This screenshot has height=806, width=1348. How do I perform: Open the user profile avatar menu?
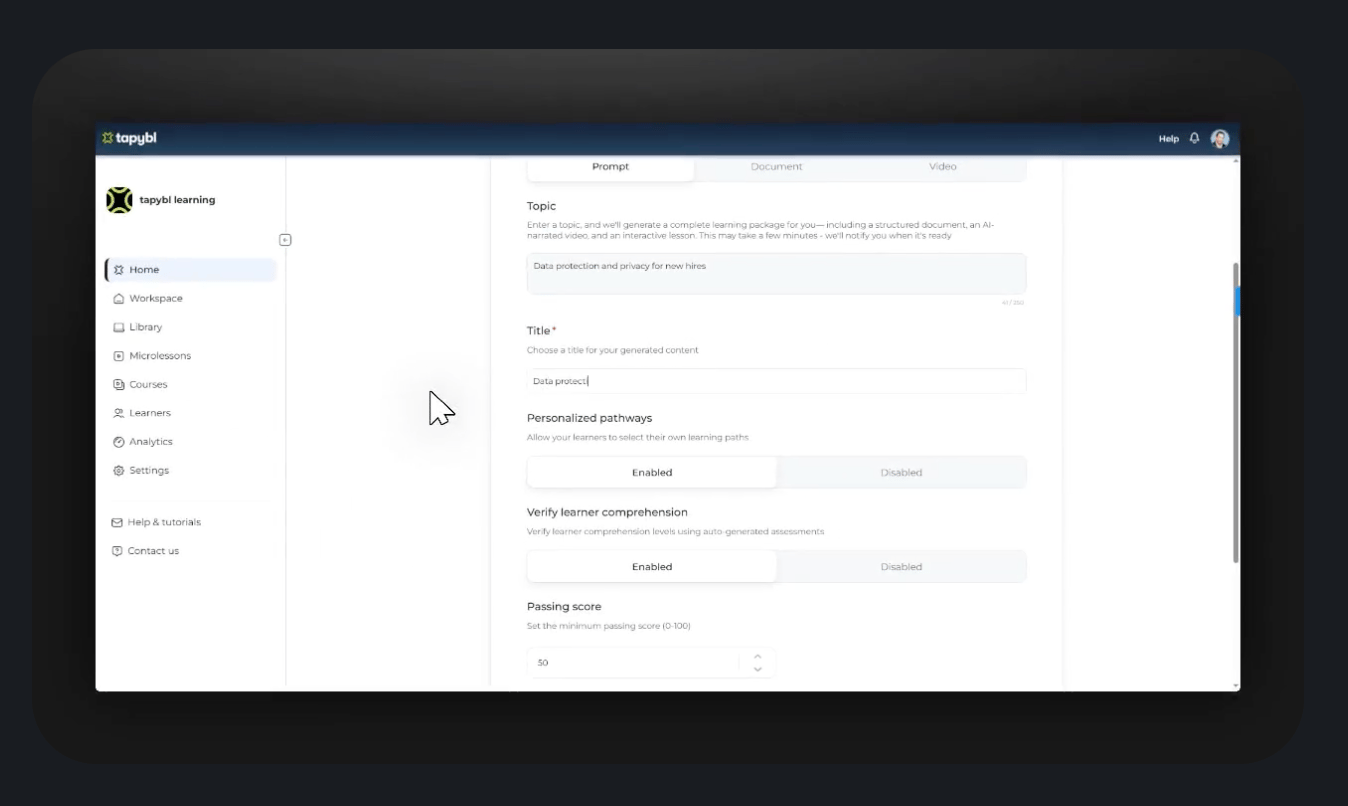(1220, 139)
